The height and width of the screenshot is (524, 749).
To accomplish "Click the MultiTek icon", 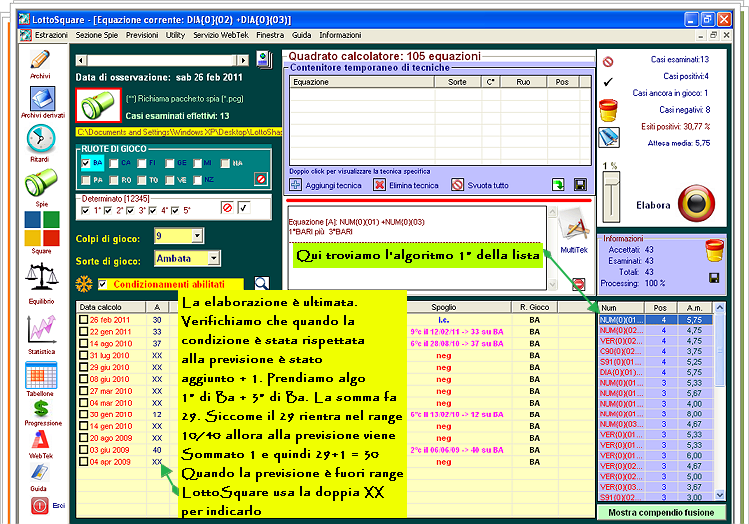I will pos(573,226).
